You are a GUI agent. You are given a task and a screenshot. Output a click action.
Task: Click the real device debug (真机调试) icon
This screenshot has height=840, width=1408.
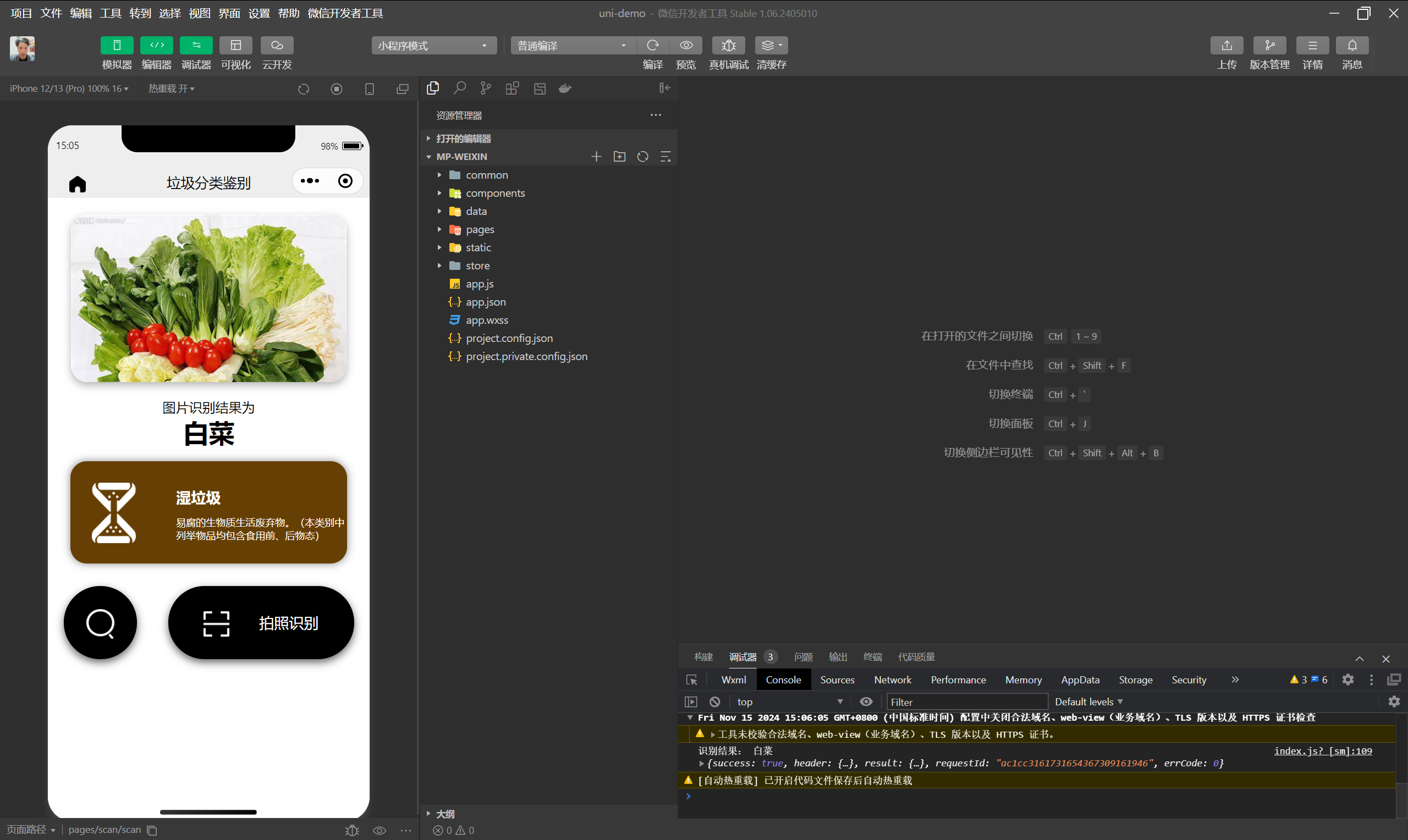pyautogui.click(x=728, y=45)
